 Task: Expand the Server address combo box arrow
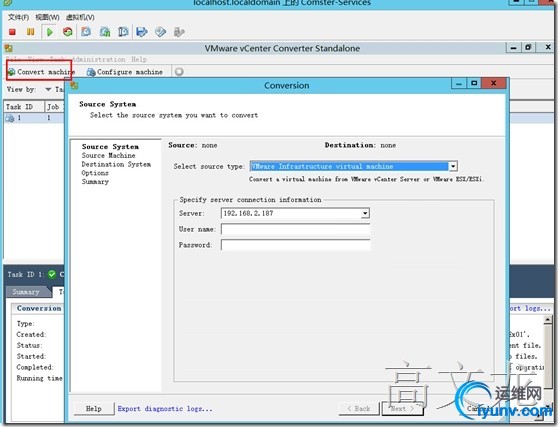[x=365, y=213]
